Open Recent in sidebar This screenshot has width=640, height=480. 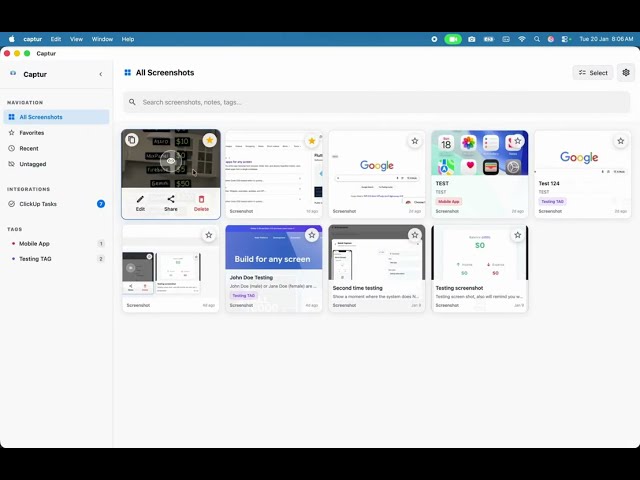56,149
